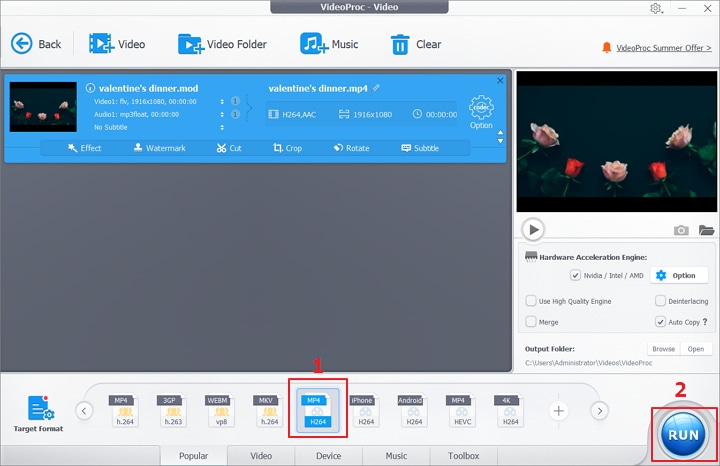Select MP4 HEVC format preset
The image size is (720, 466).
[x=462, y=410]
